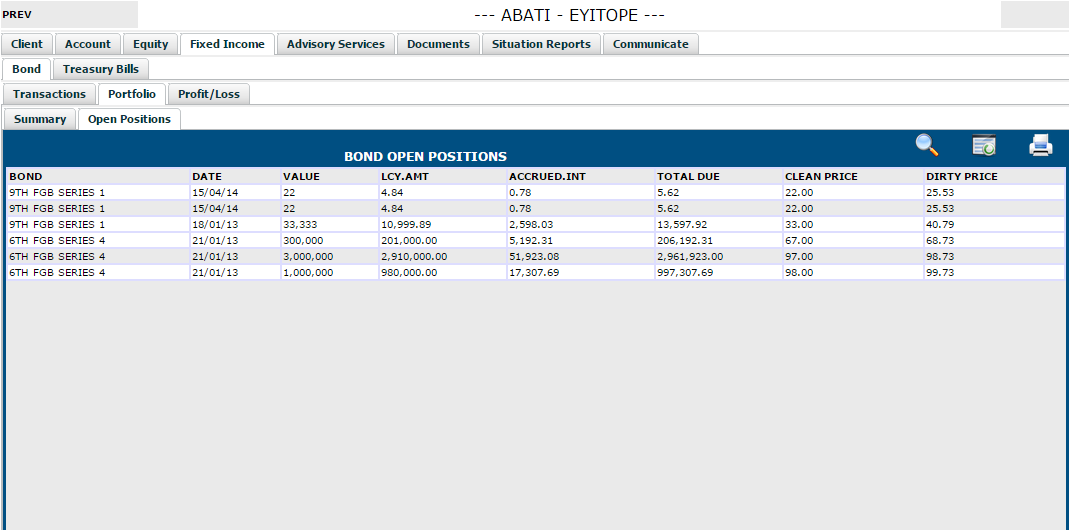Switch to the Treasury Bills sub-tab
1070x531 pixels.
click(x=101, y=69)
